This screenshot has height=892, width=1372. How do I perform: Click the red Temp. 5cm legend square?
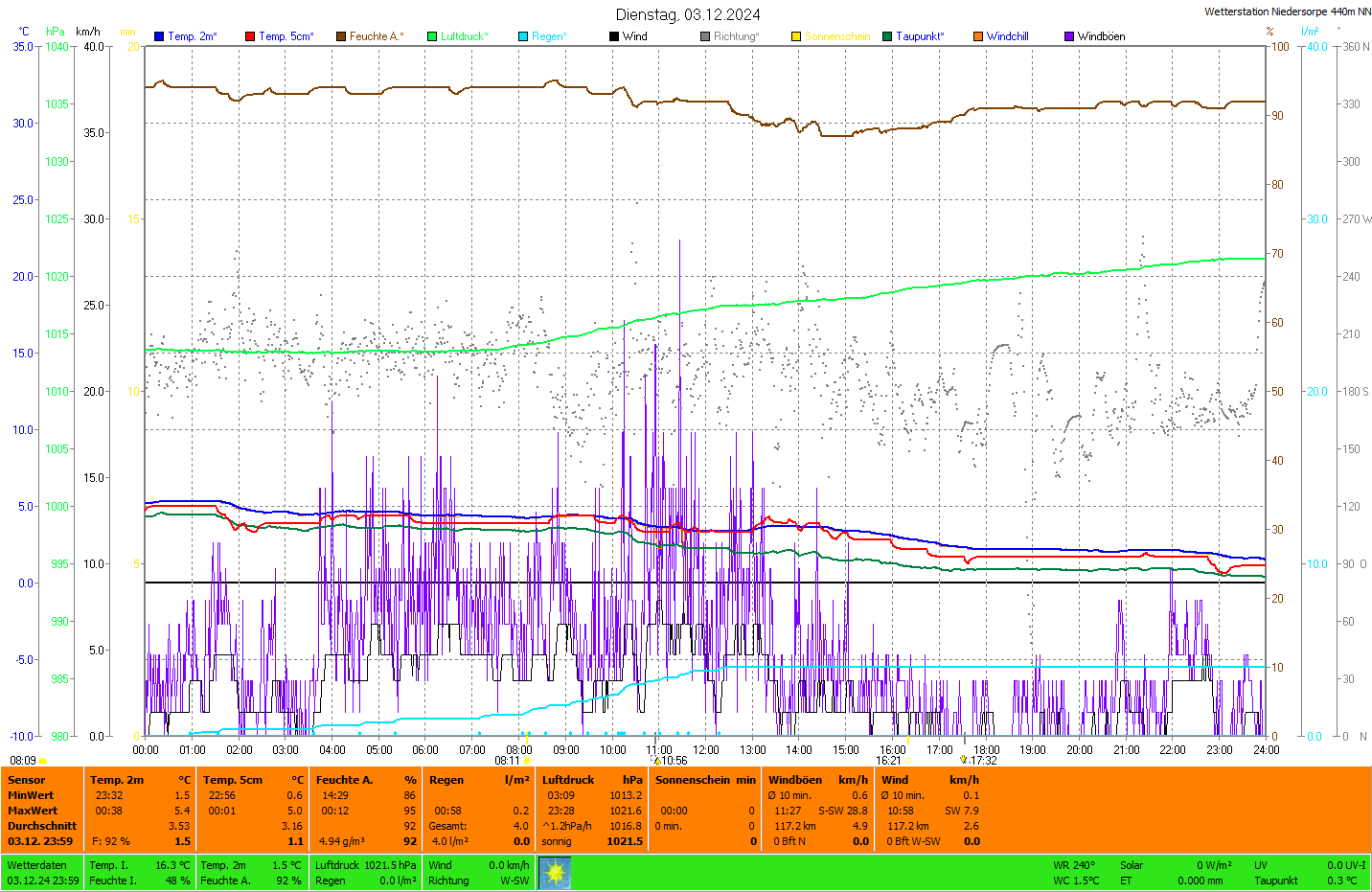coord(250,36)
